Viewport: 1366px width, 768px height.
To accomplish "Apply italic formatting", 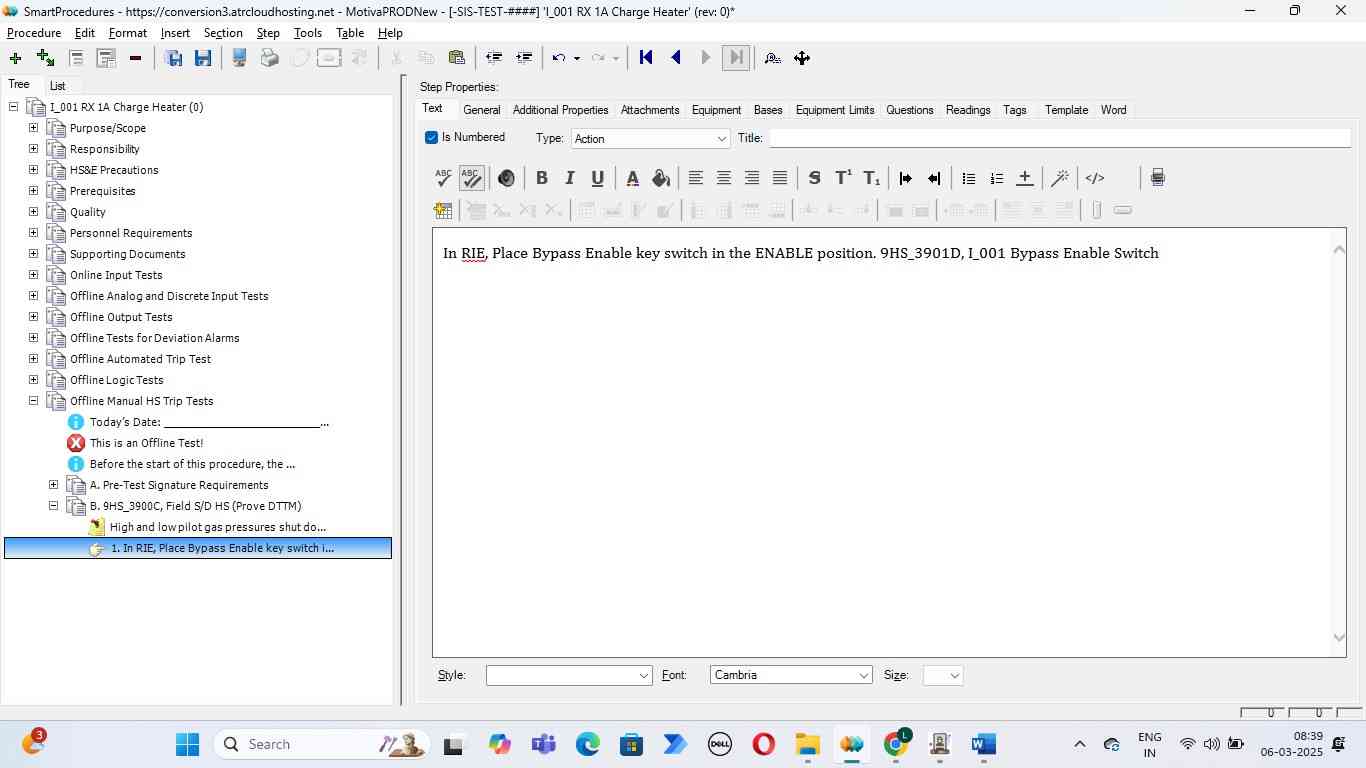I will (x=570, y=178).
